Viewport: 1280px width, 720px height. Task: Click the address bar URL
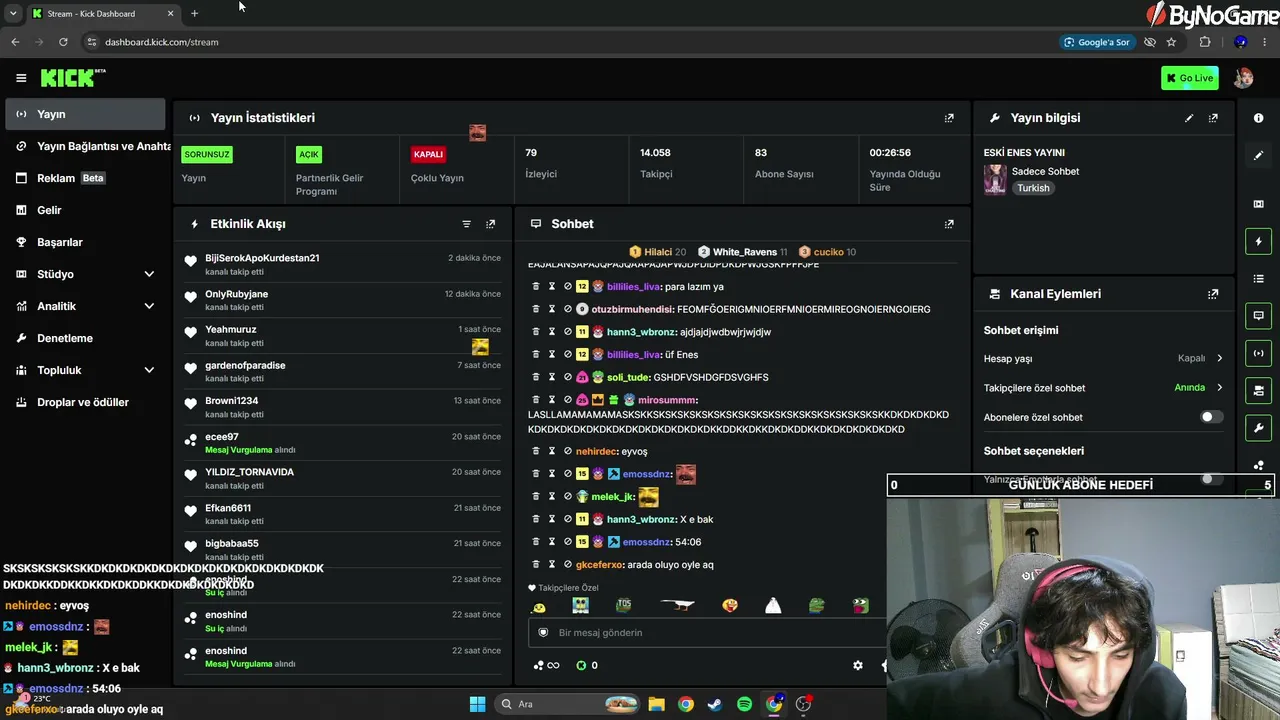[161, 42]
